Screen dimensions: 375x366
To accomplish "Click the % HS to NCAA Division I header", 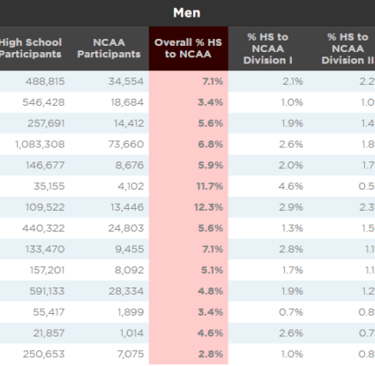I will pyautogui.click(x=268, y=48).
